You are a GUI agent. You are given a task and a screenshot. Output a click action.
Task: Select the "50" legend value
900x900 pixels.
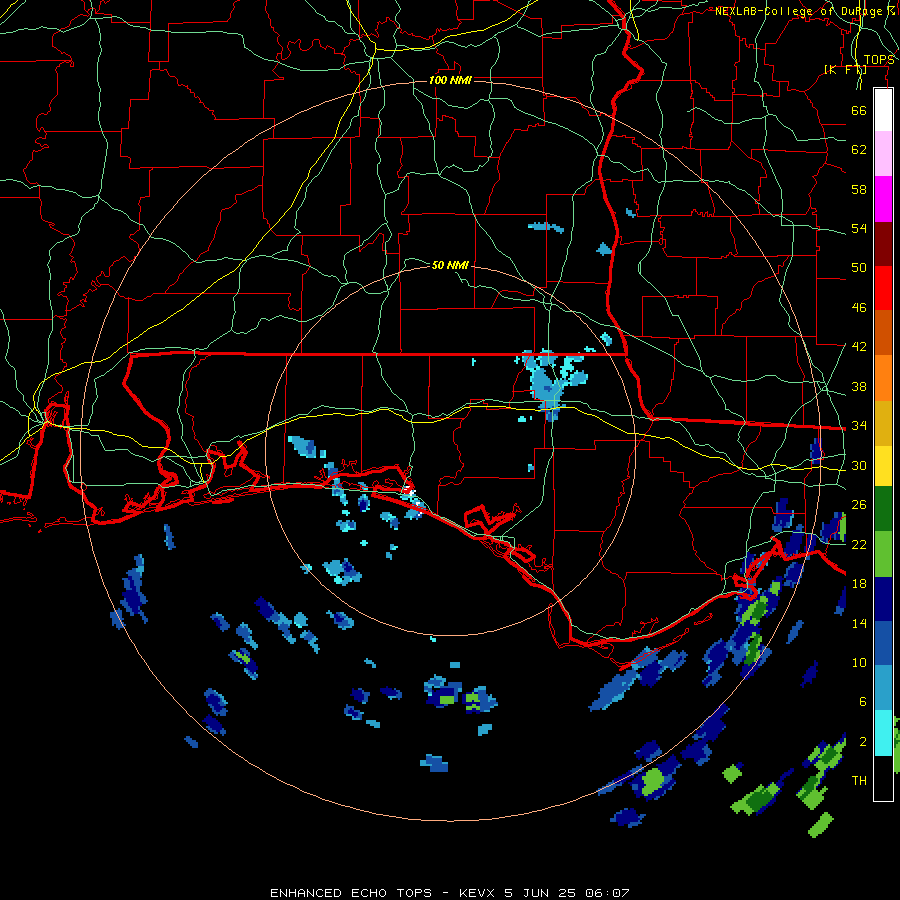tap(859, 268)
